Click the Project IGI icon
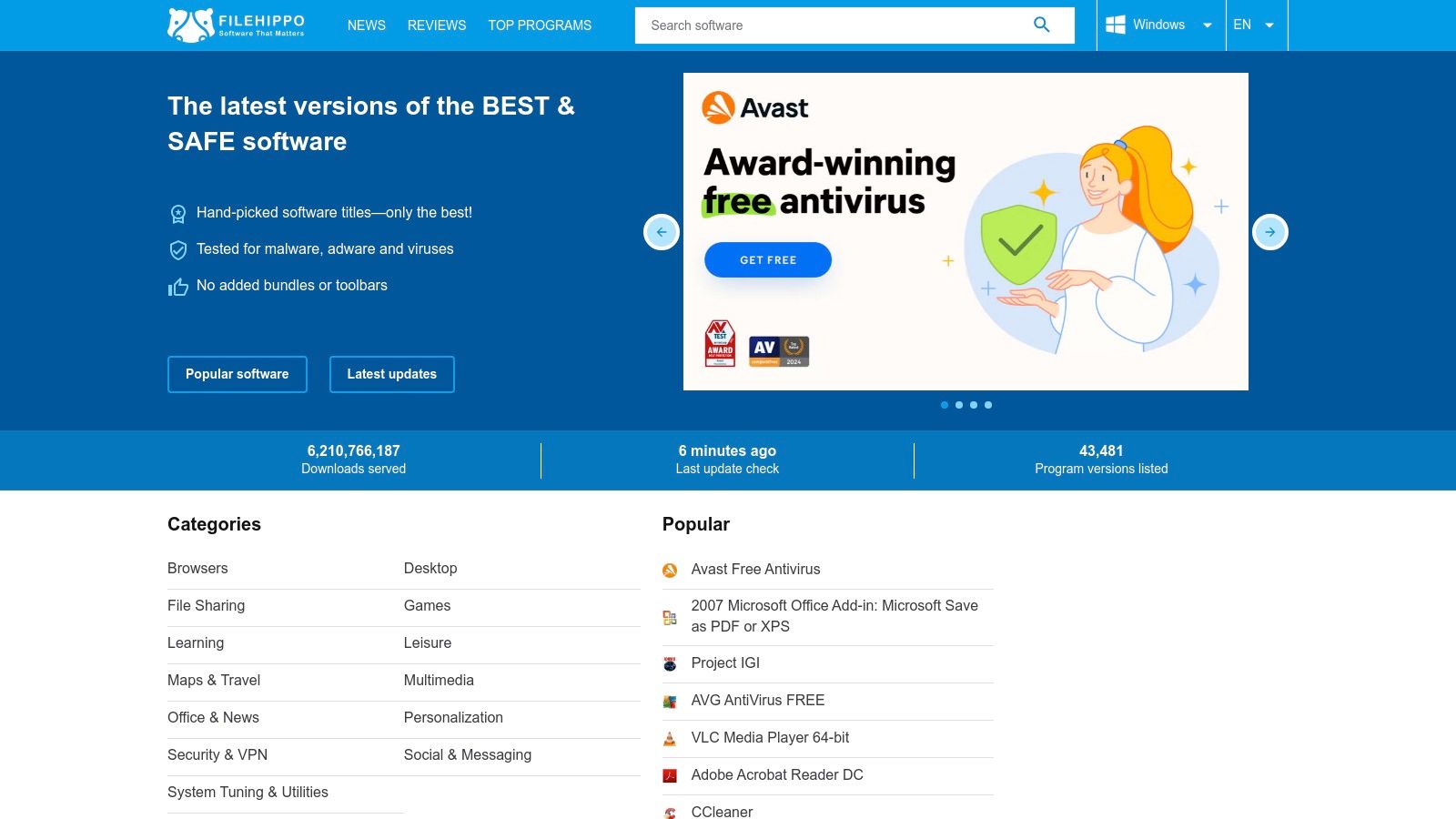Image resolution: width=1456 pixels, height=819 pixels. pos(670,664)
